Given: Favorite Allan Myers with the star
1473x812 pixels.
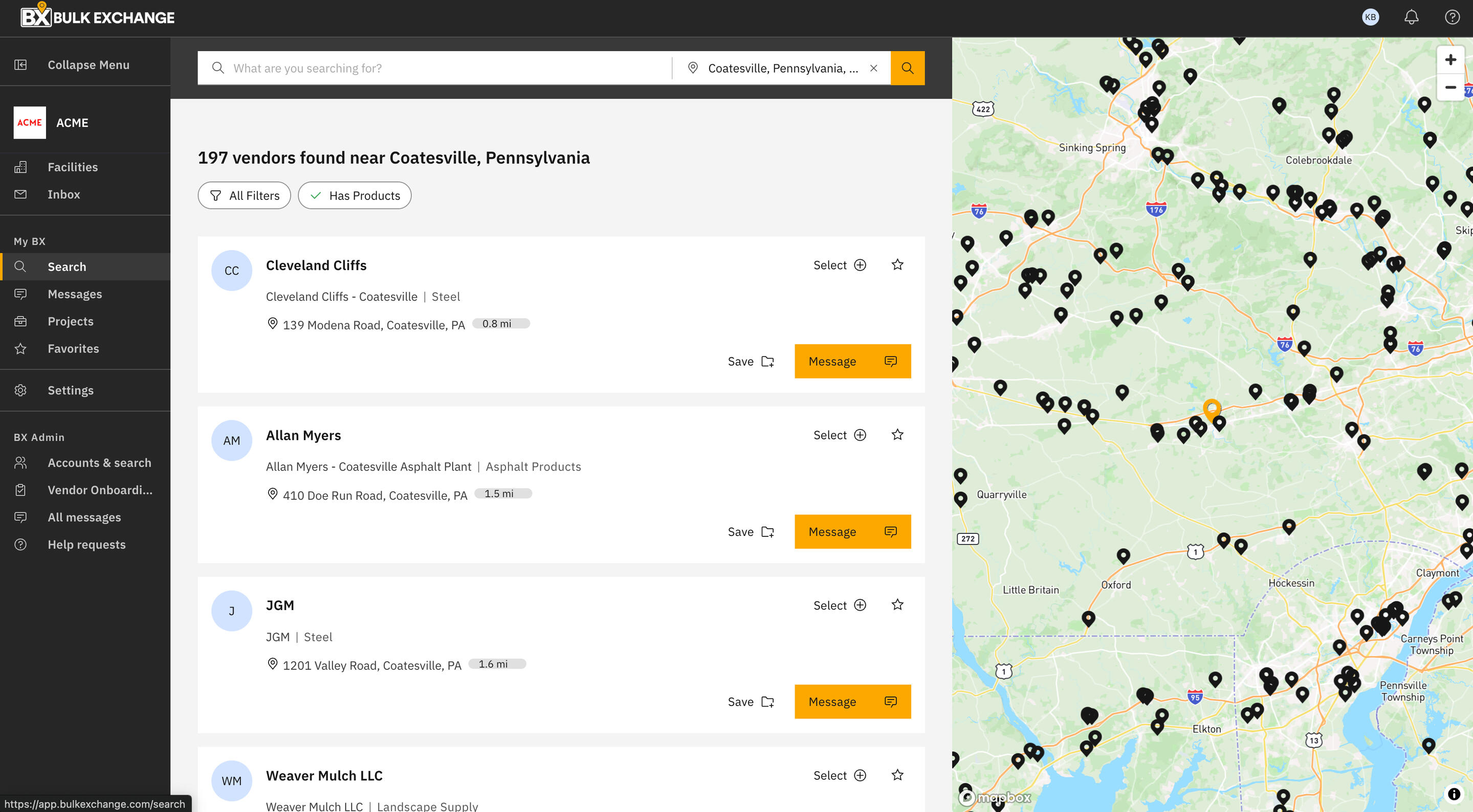Looking at the screenshot, I should coord(897,435).
